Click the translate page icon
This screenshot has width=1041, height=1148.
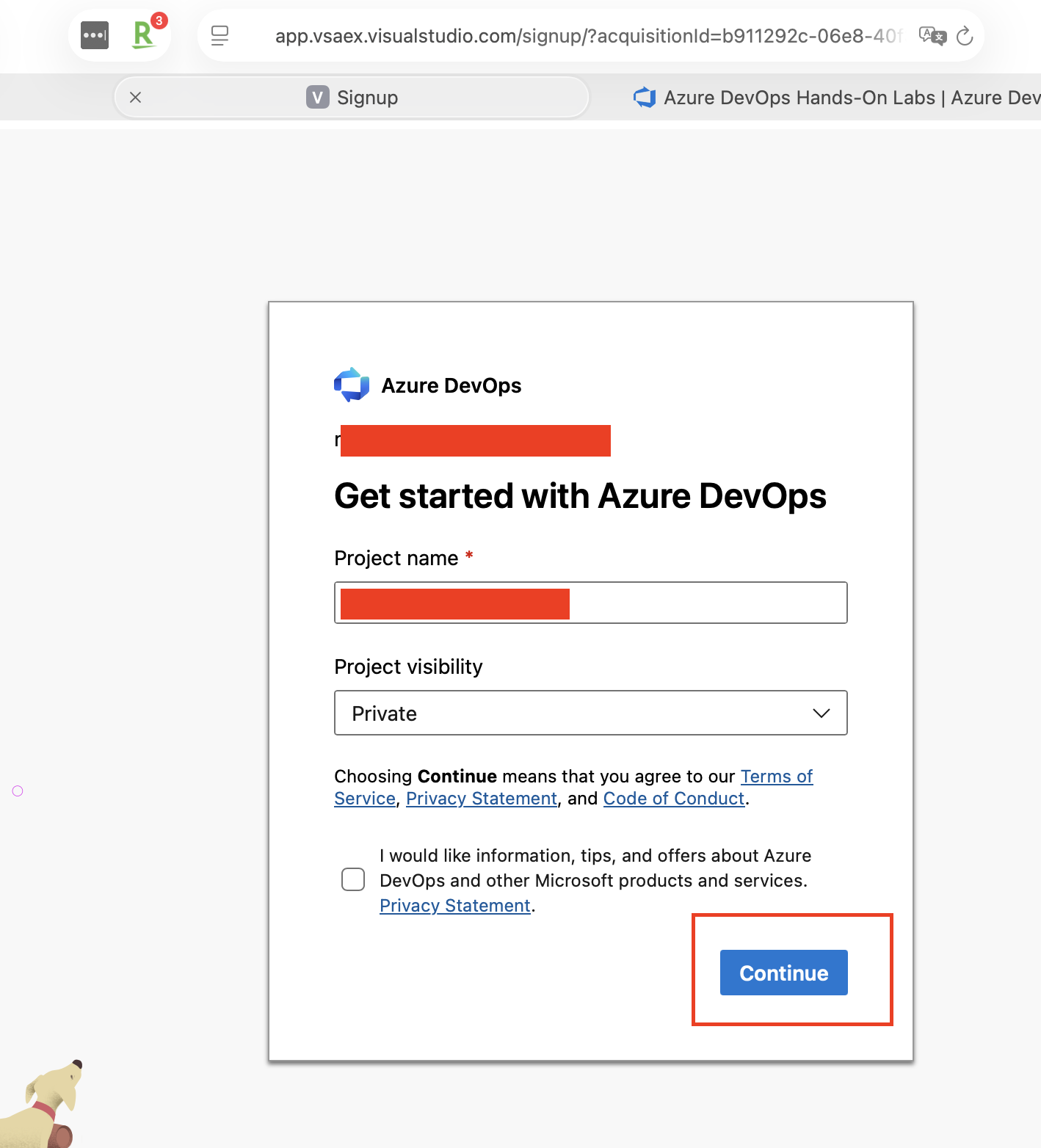(932, 35)
